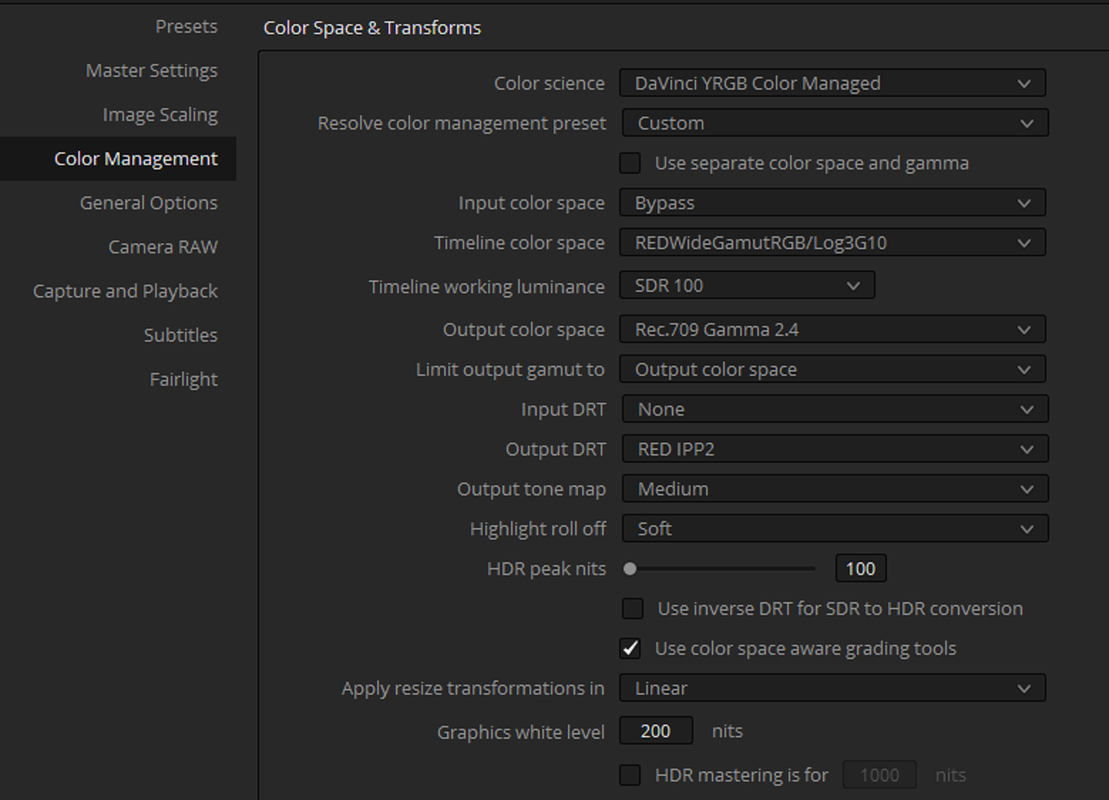Click HDR peak nits value field
The image size is (1109, 800).
[x=861, y=569]
